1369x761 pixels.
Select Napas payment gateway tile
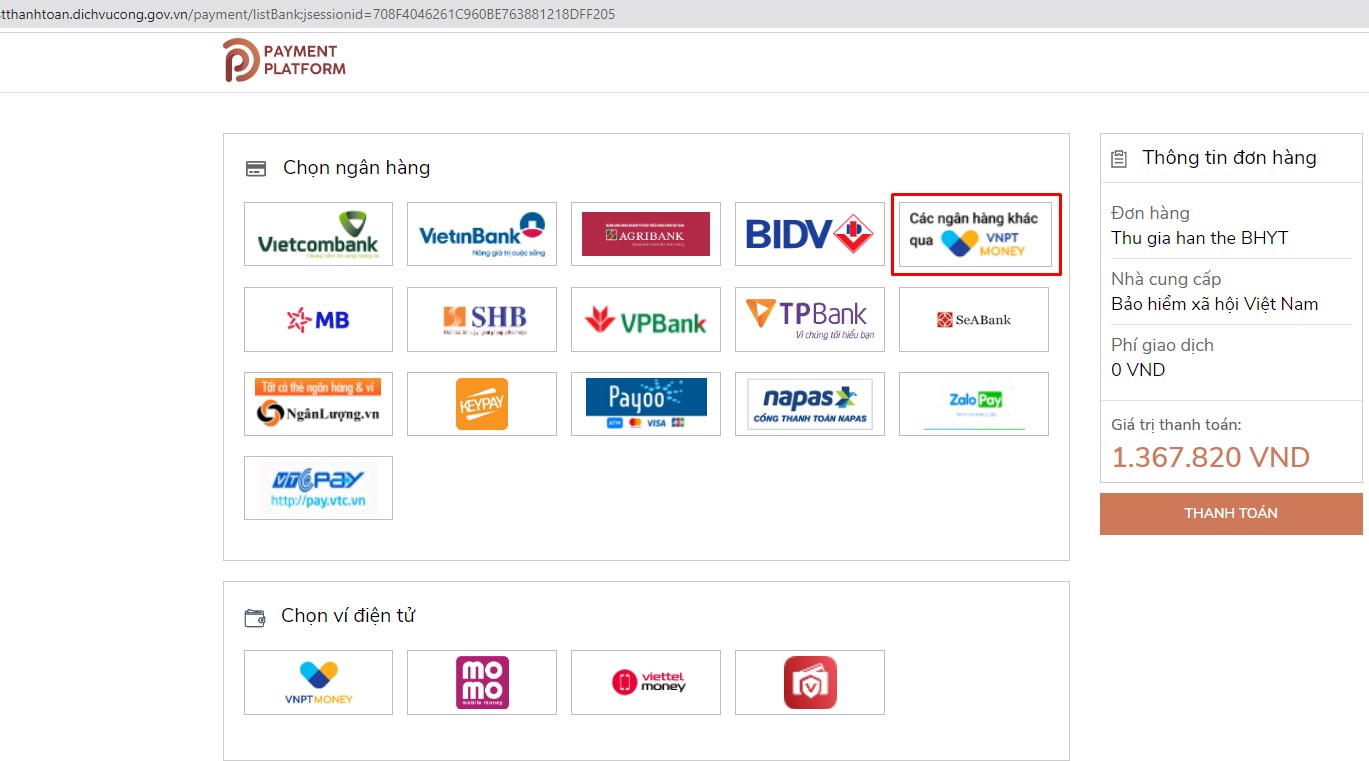(810, 404)
